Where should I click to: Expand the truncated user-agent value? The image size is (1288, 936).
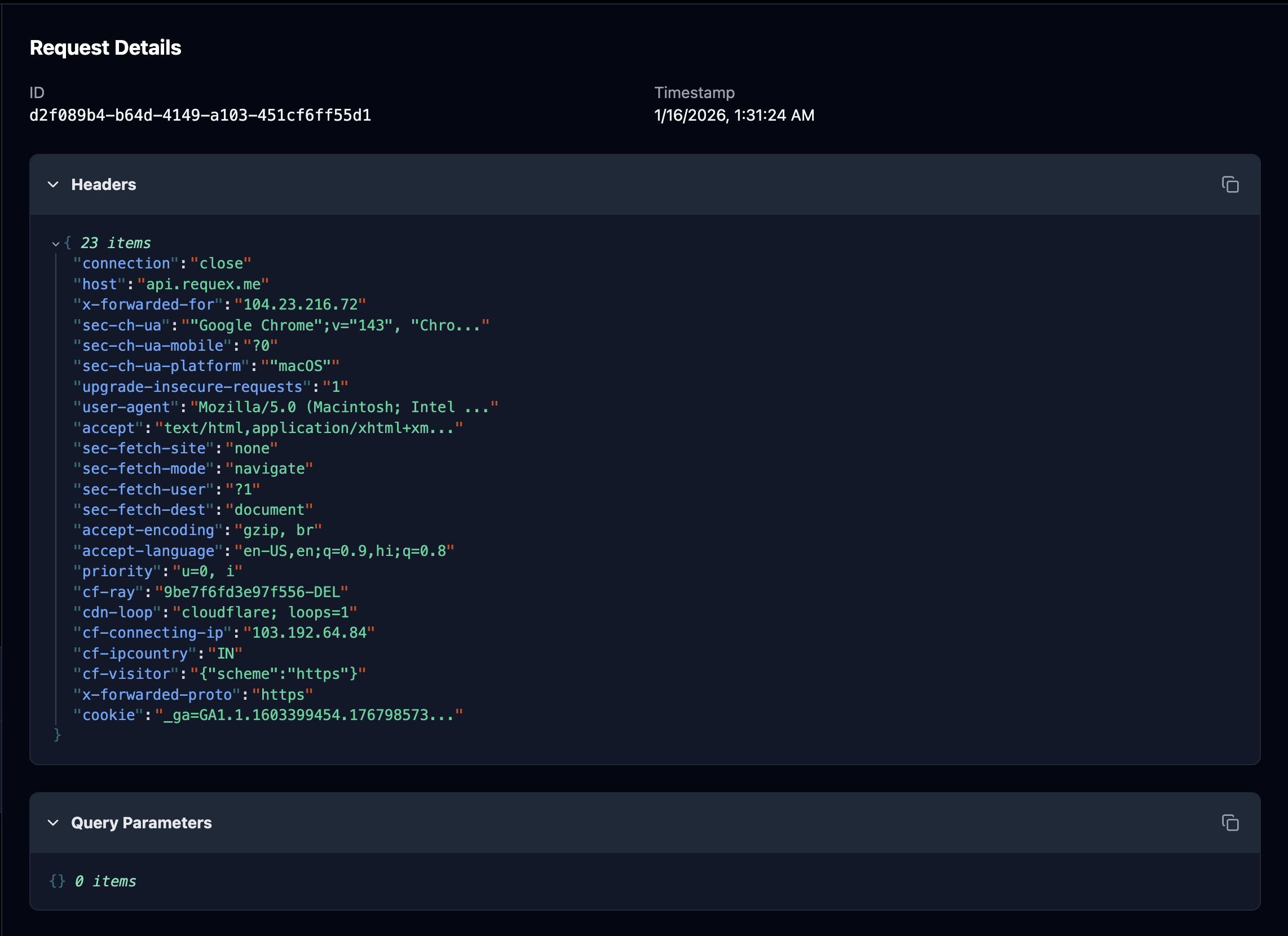coord(345,407)
